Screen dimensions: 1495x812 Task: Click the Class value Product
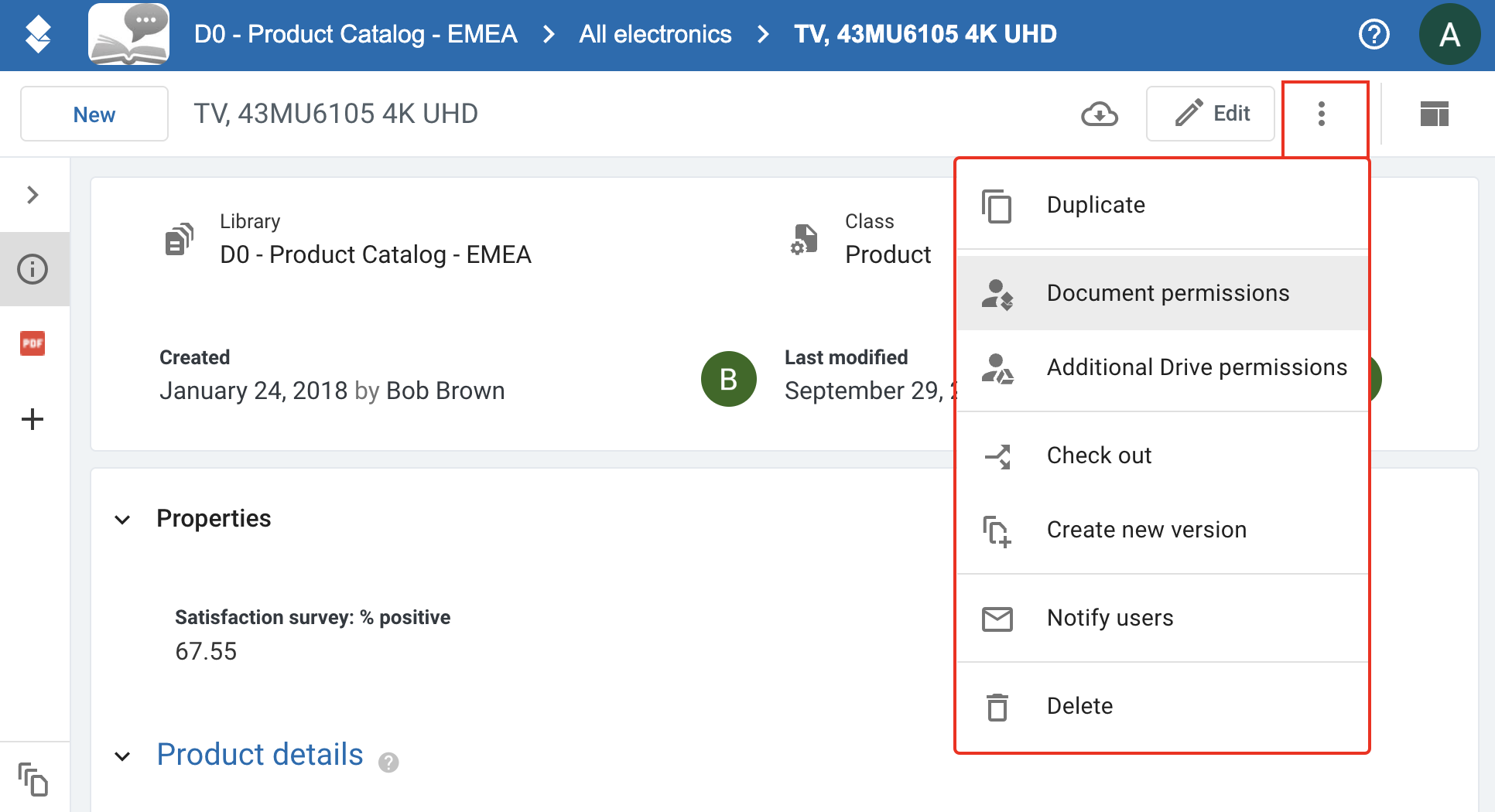point(888,254)
